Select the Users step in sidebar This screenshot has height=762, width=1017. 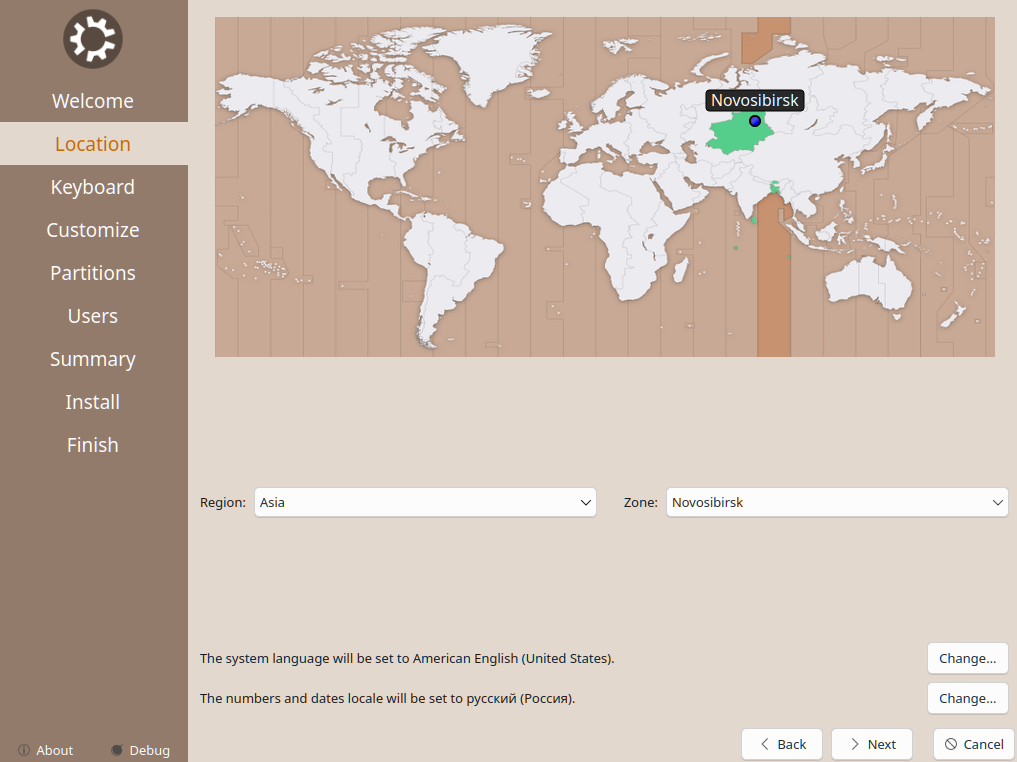pyautogui.click(x=93, y=316)
